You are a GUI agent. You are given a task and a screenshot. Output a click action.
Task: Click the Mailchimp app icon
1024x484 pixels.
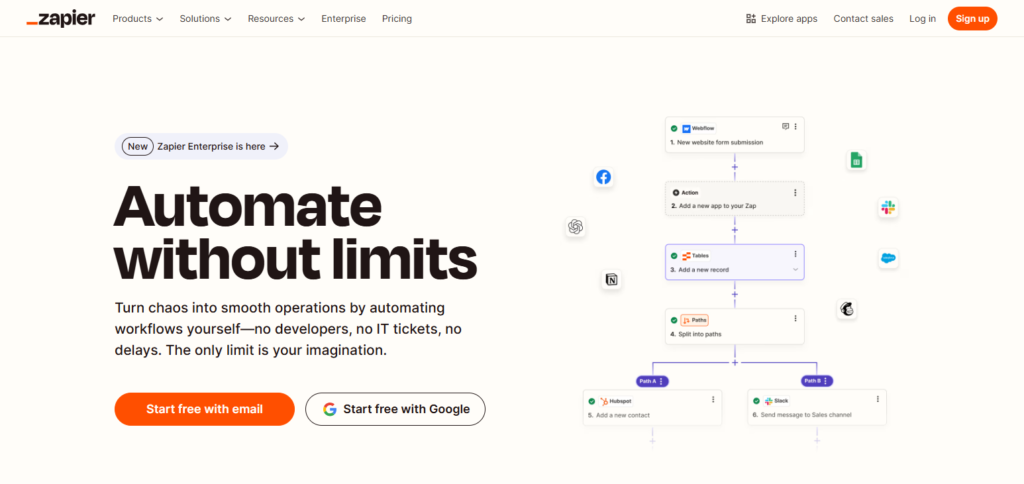(x=846, y=310)
